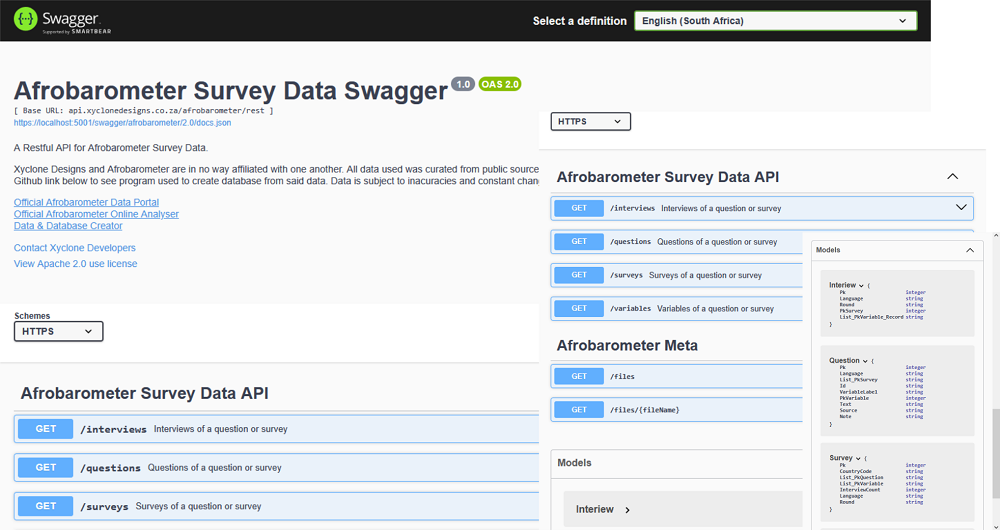The width and height of the screenshot is (1000, 530).
Task: Click Contact Xyclone Developers link
Action: (x=75, y=247)
